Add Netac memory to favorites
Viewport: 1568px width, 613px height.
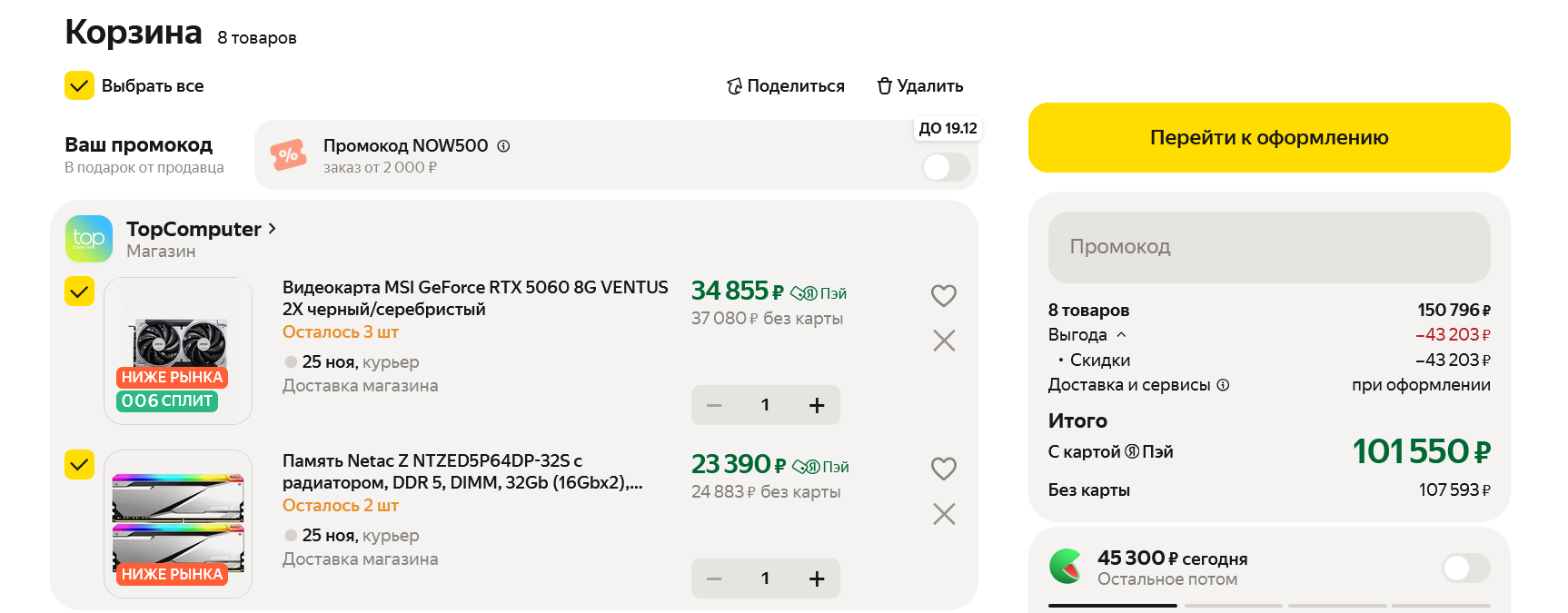(944, 469)
